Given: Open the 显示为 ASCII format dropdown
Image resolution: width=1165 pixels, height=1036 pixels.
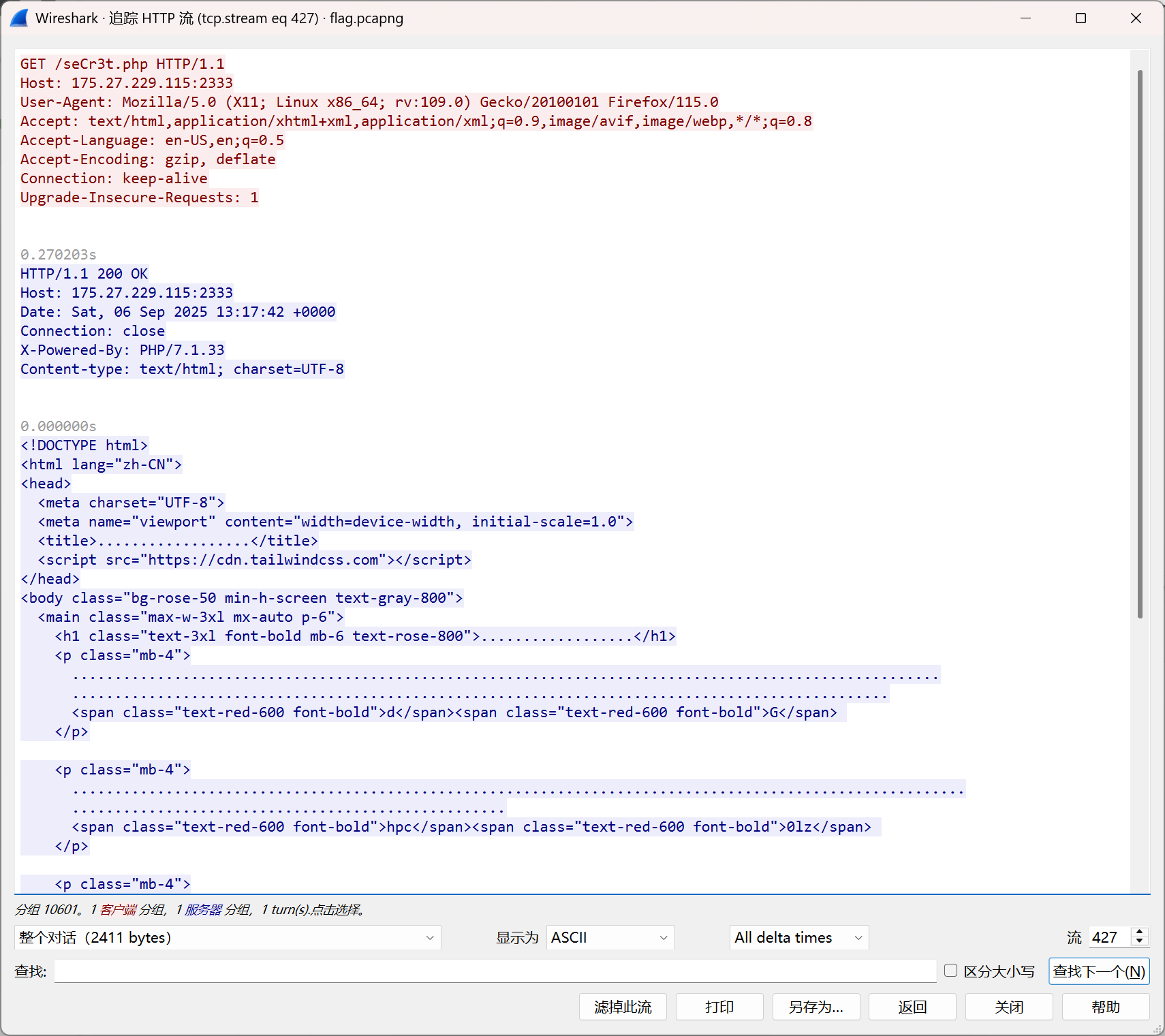Looking at the screenshot, I should [x=610, y=937].
